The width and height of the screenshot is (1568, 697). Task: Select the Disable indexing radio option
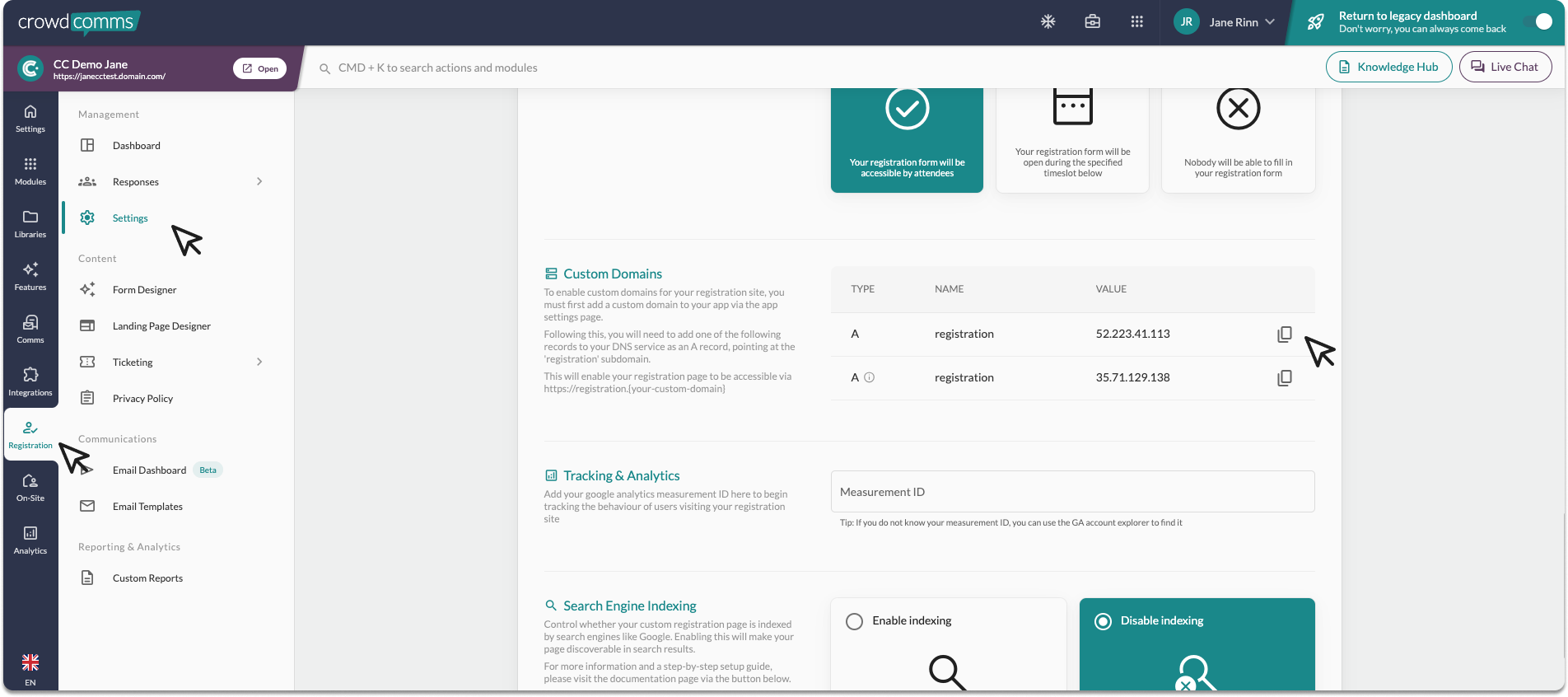tap(1103, 621)
